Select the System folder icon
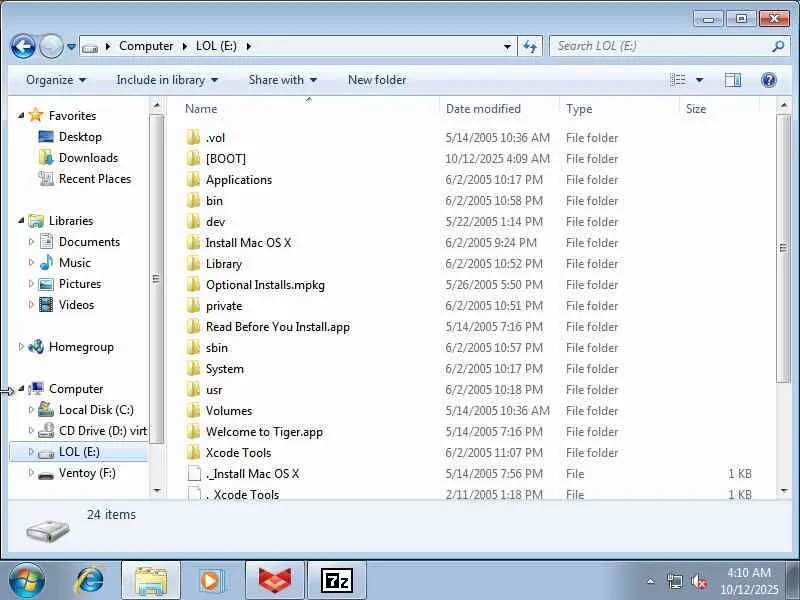The image size is (800, 600). point(193,368)
